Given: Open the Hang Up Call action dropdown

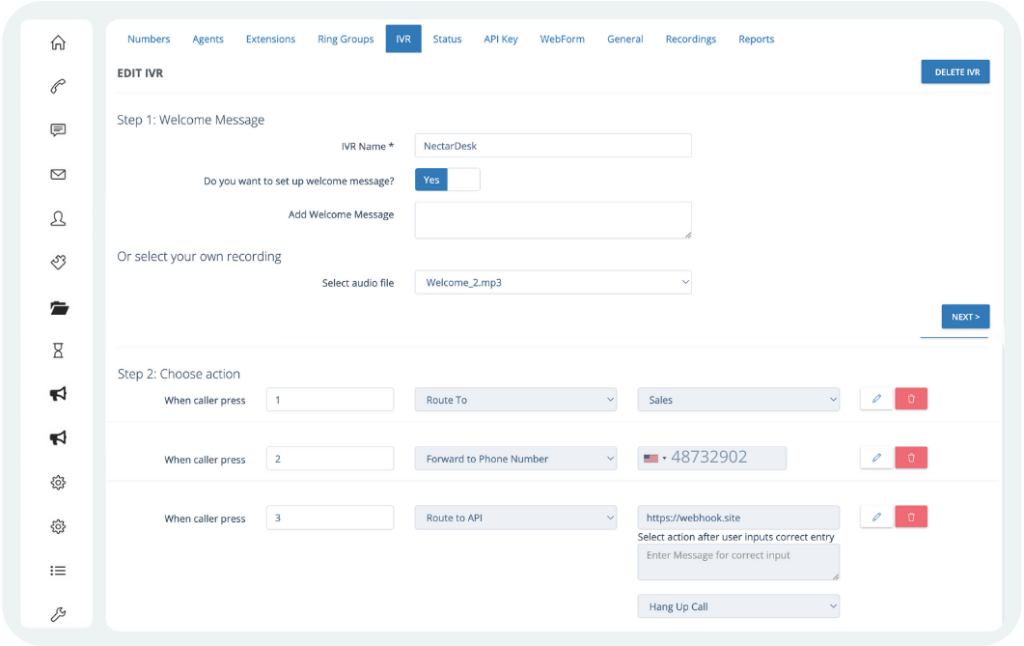Looking at the screenshot, I should [x=738, y=606].
